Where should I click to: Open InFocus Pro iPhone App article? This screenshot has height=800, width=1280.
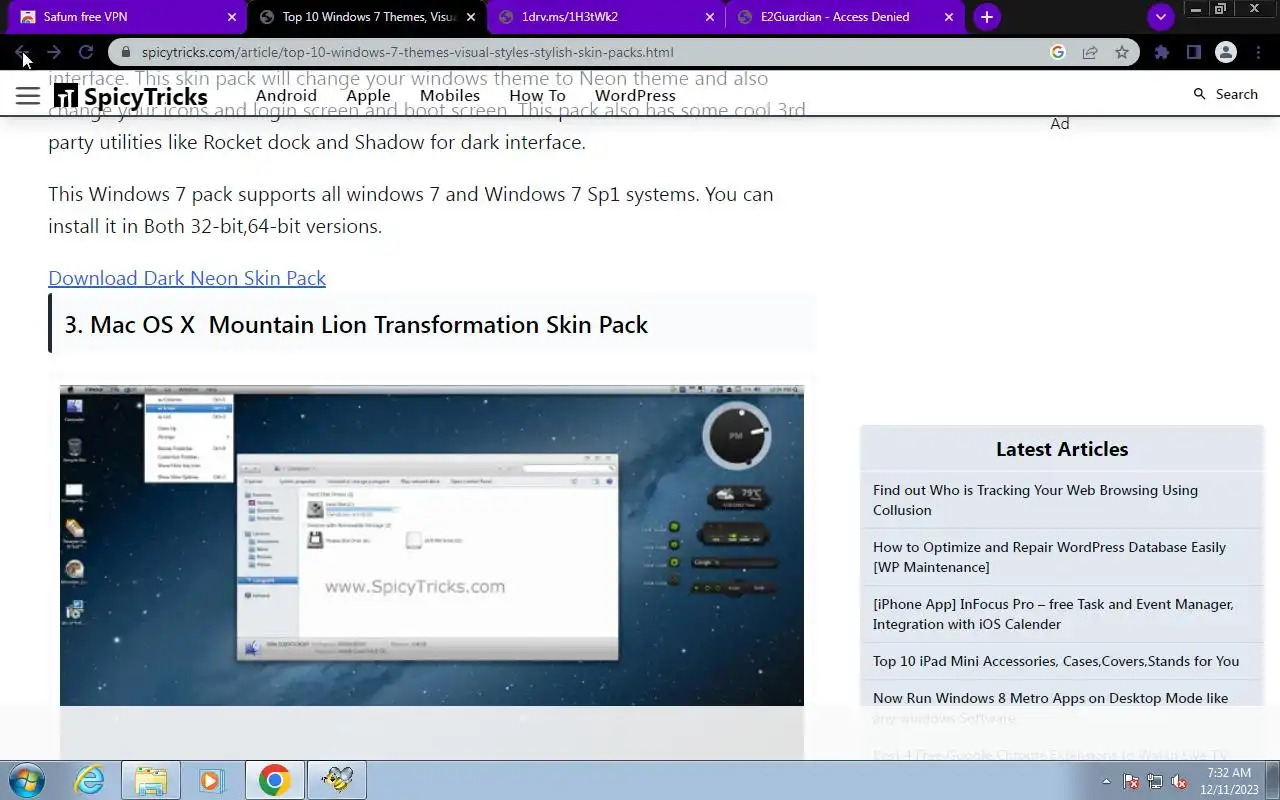[x=1053, y=614]
